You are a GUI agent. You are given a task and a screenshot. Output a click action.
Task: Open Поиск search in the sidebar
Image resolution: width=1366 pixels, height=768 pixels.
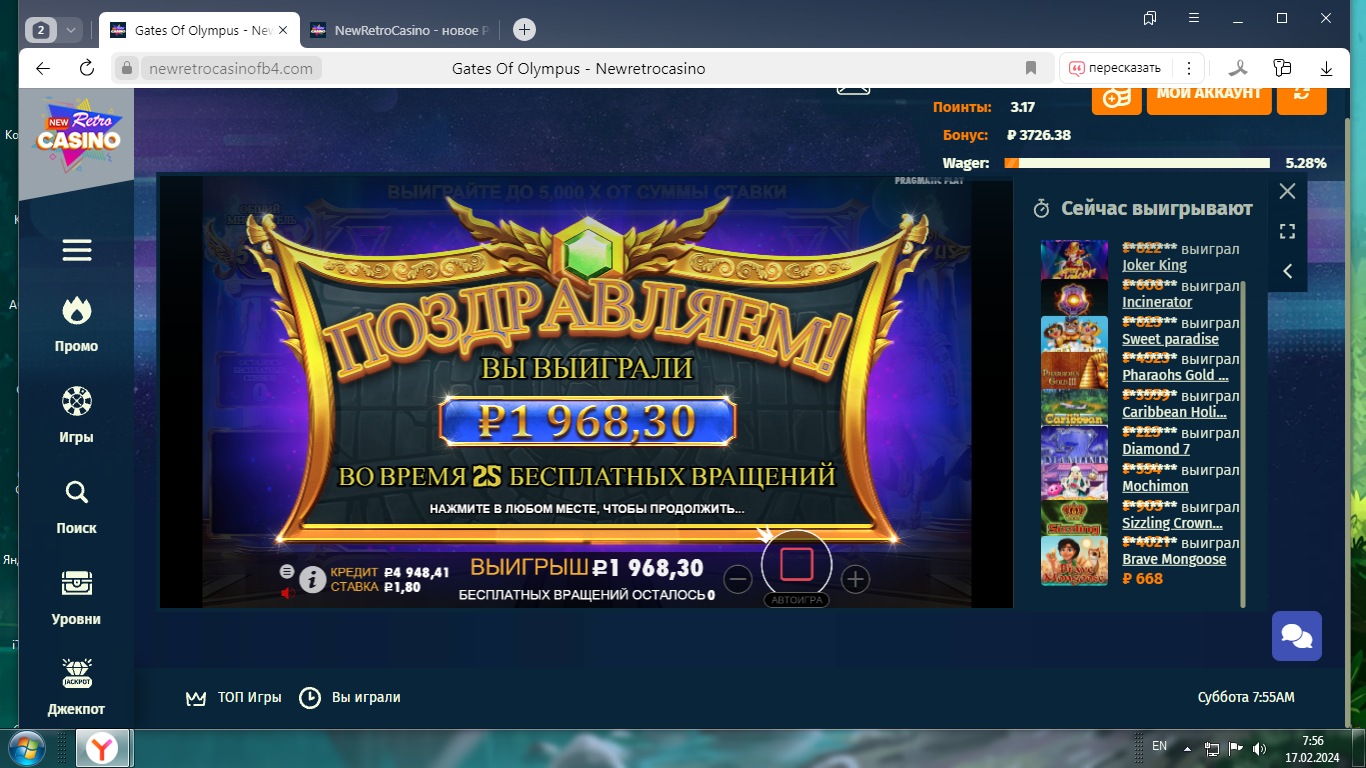click(77, 505)
